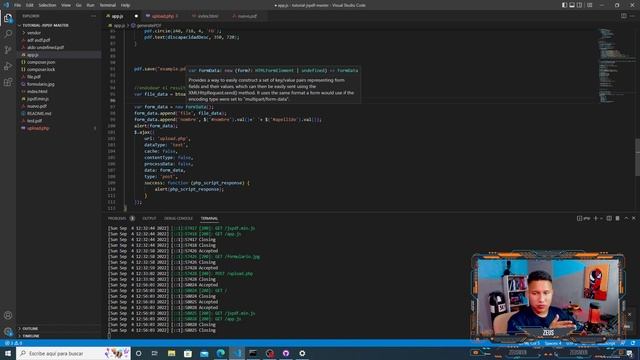Screen dimensions: 640x360
Task: Switch to the Debug Console panel tab
Action: click(178, 218)
